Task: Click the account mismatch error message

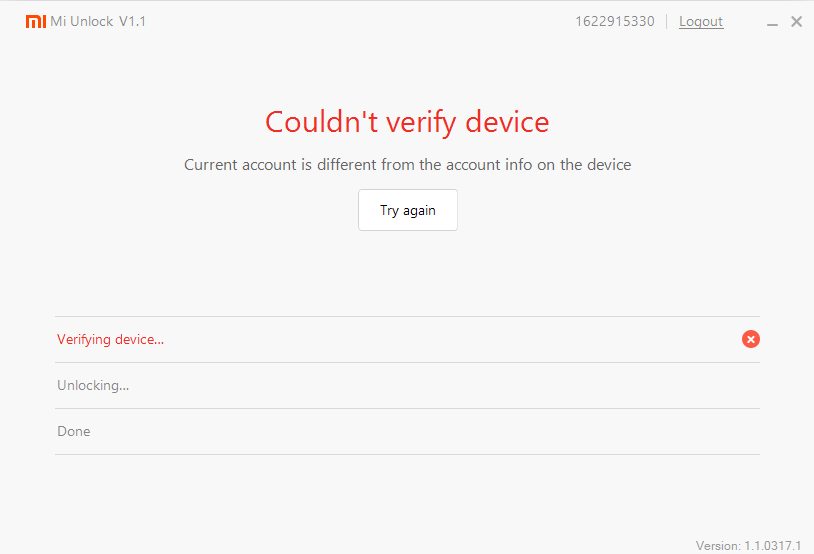Action: click(407, 164)
